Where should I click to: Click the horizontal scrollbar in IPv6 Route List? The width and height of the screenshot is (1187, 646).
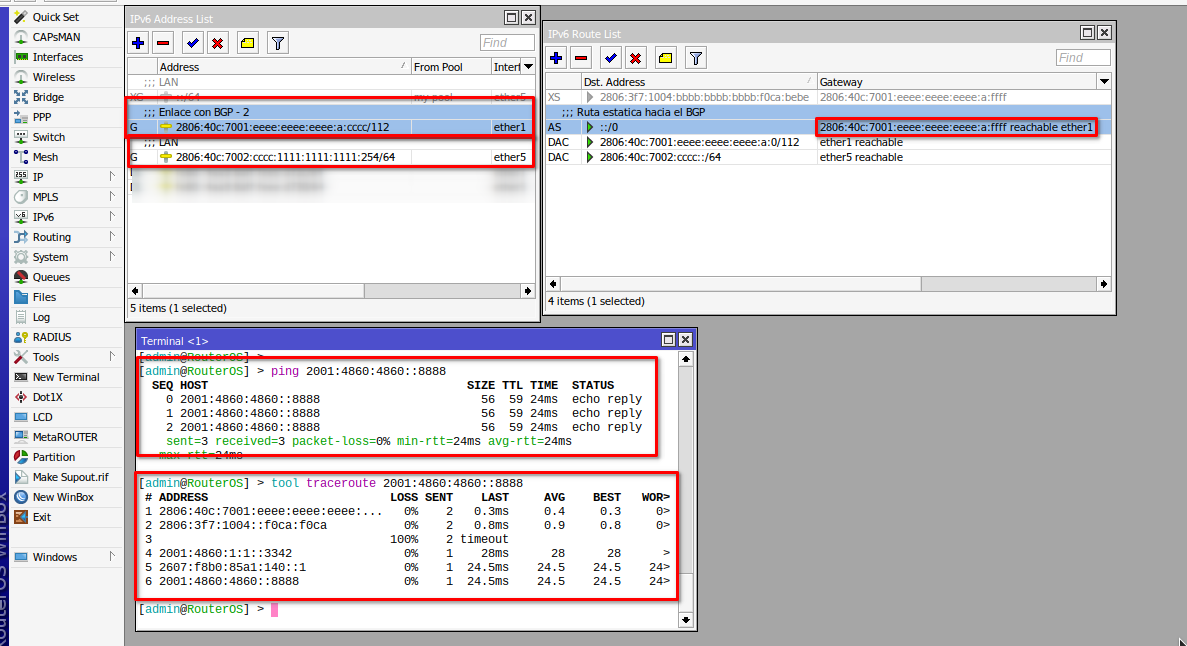coord(740,284)
